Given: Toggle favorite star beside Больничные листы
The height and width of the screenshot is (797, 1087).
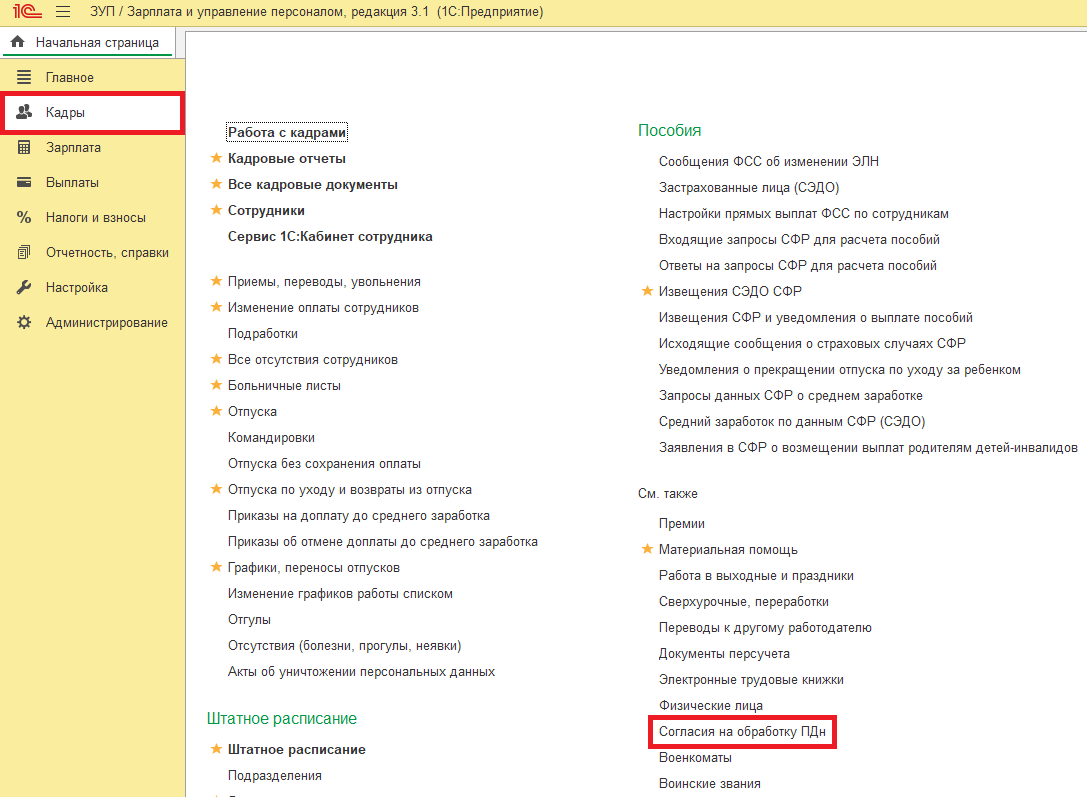Looking at the screenshot, I should coord(215,386).
